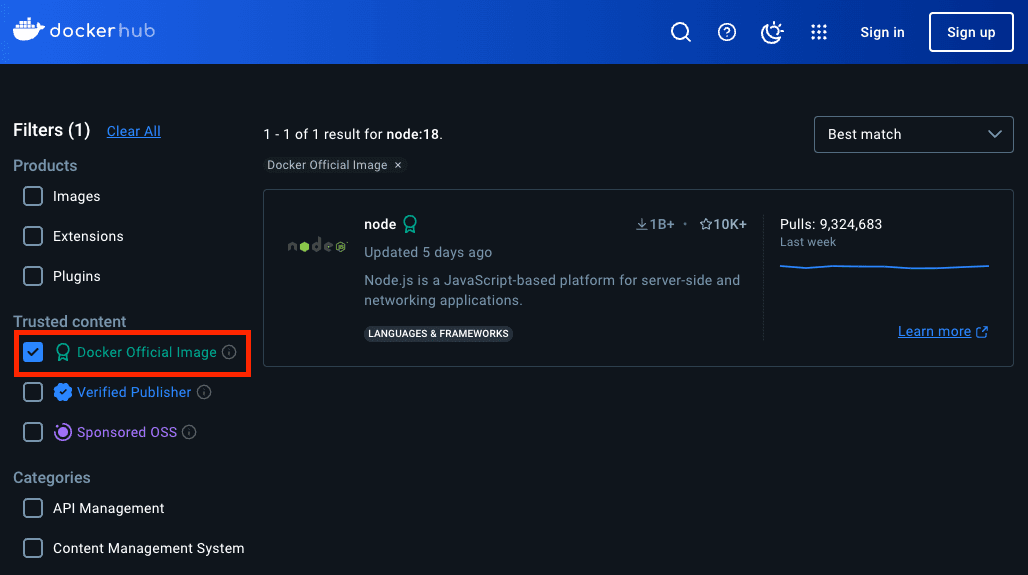This screenshot has width=1028, height=575.
Task: Click the 'Docker Official Image' chip text
Action: [327, 165]
